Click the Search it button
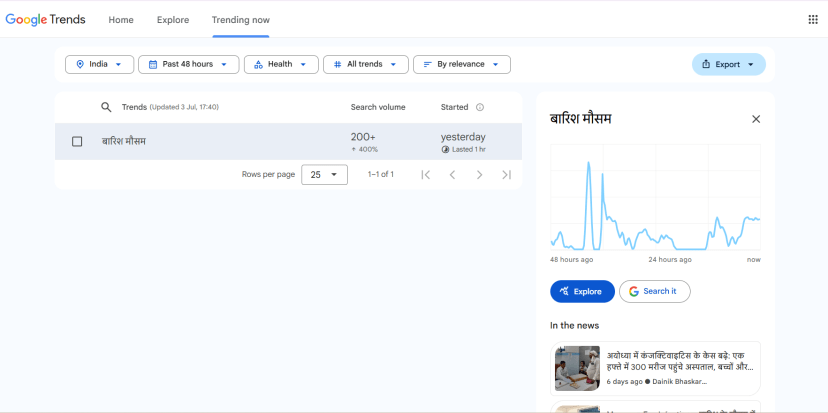Image resolution: width=828 pixels, height=413 pixels. click(654, 292)
